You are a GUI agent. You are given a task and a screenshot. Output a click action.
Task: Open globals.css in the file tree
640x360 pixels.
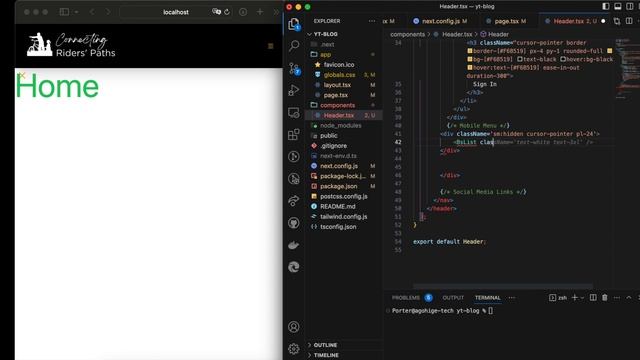pyautogui.click(x=344, y=75)
